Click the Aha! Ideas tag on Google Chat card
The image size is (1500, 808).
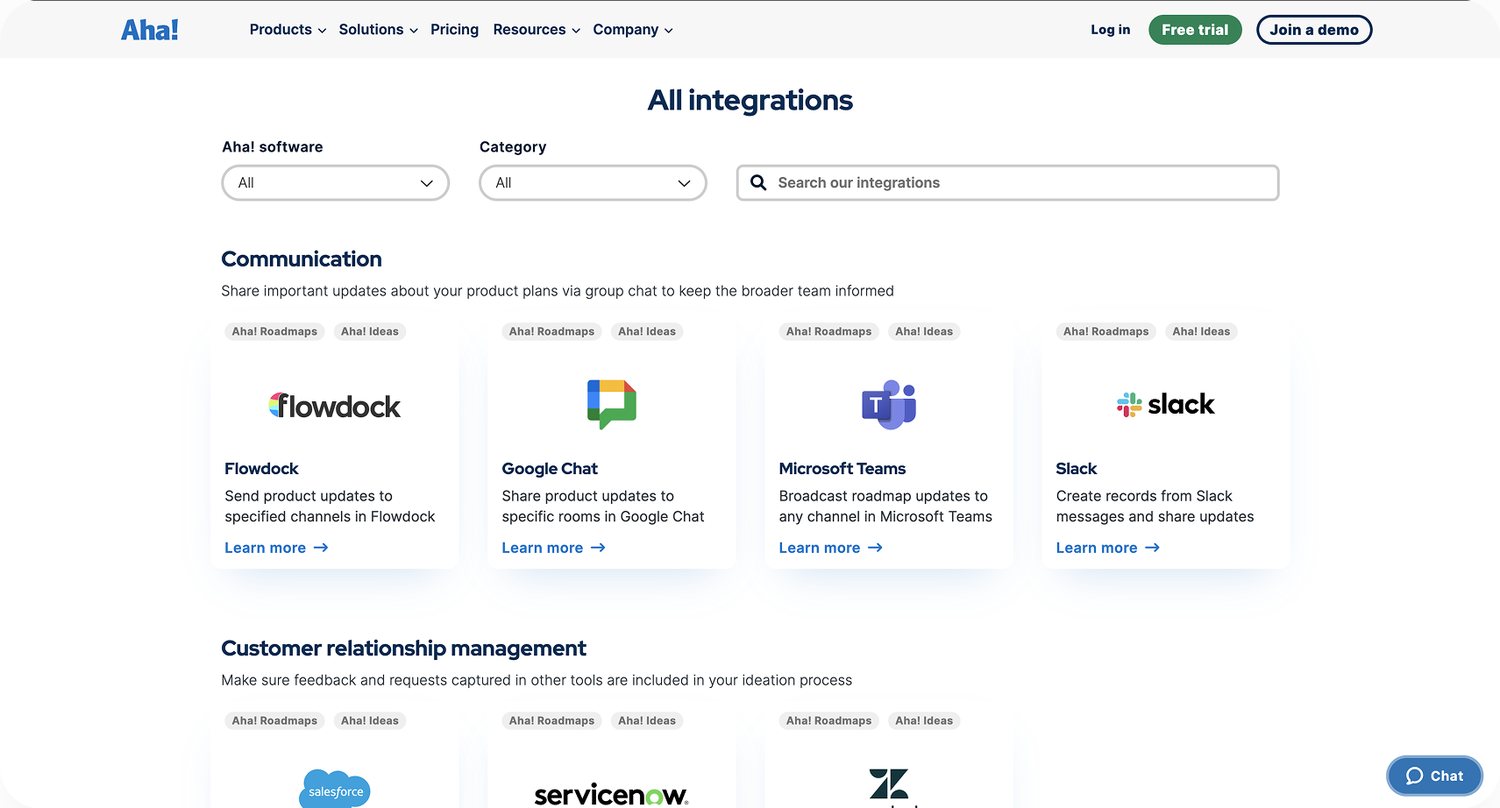coord(647,331)
